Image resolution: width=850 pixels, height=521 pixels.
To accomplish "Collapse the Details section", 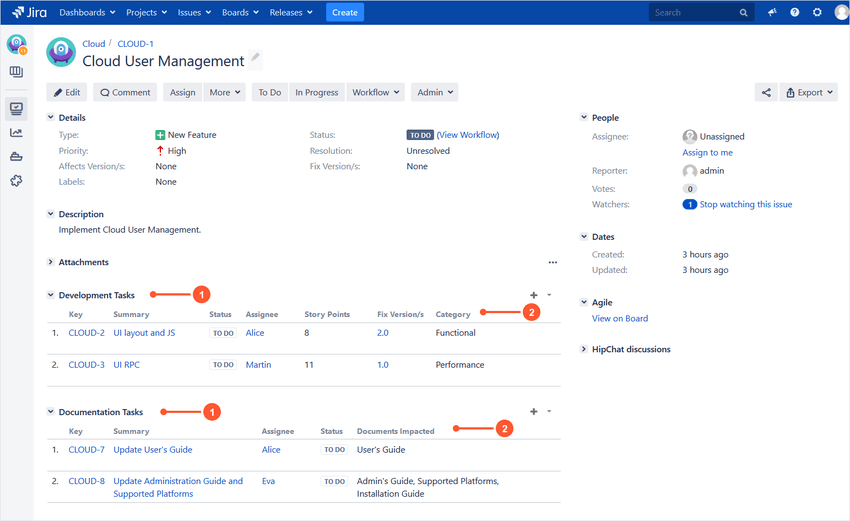I will tap(50, 117).
